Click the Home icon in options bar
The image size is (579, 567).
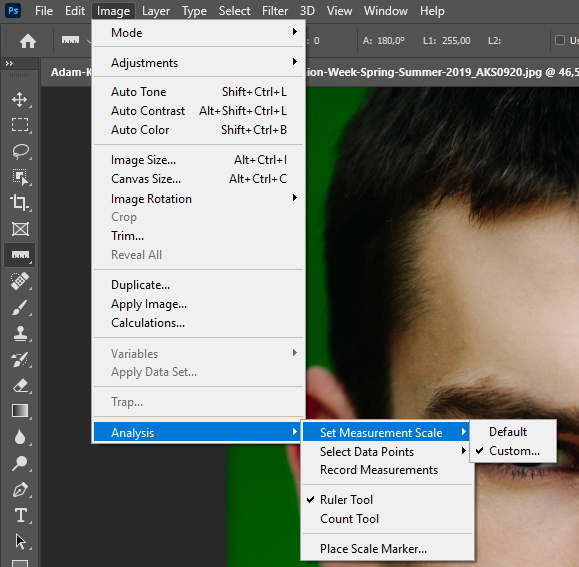pyautogui.click(x=28, y=41)
